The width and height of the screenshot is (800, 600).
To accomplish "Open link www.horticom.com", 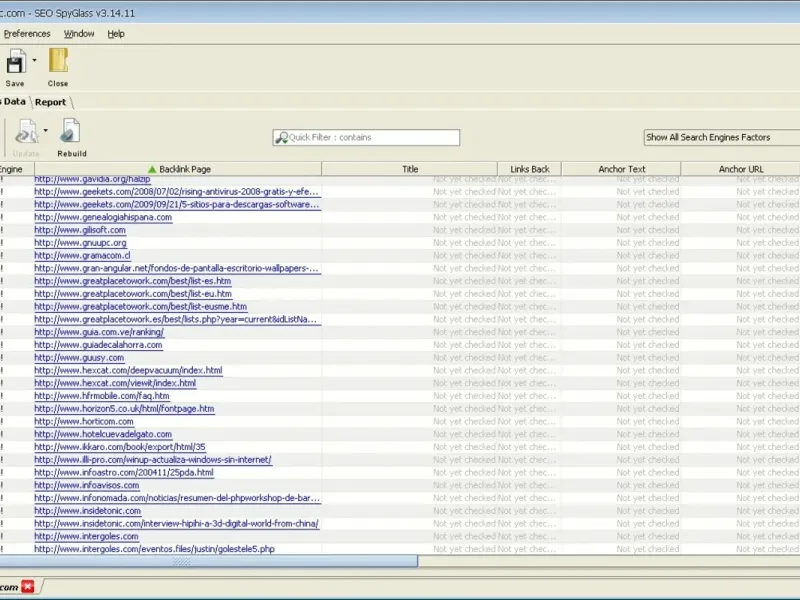I will pos(84,421).
